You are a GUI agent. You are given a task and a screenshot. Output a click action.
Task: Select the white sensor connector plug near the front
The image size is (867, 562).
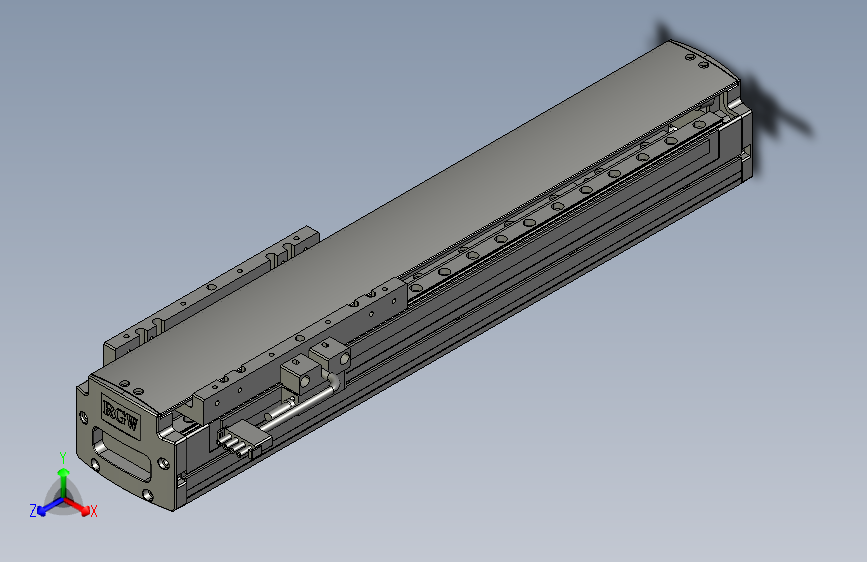[x=245, y=439]
